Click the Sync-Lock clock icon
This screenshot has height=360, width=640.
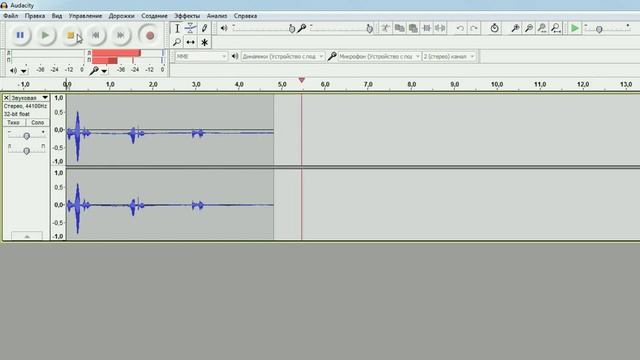(494, 28)
